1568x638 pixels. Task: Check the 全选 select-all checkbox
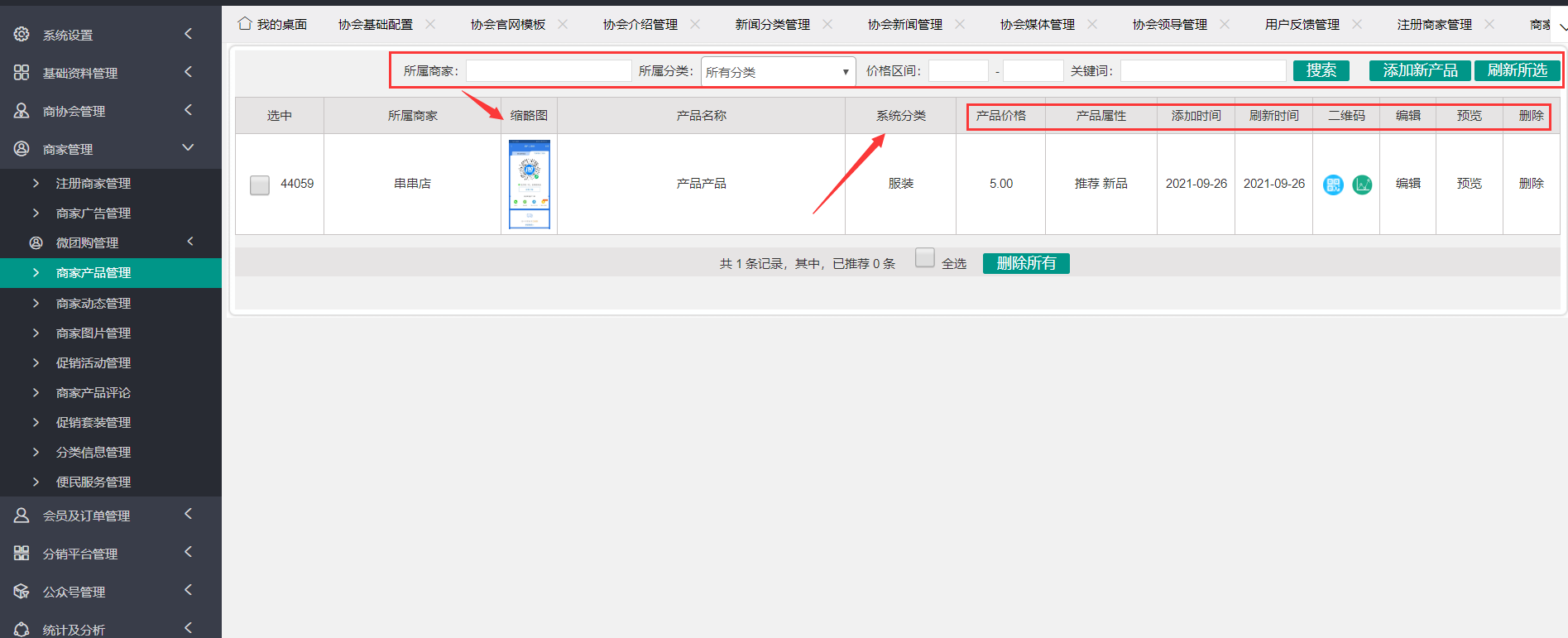(925, 258)
